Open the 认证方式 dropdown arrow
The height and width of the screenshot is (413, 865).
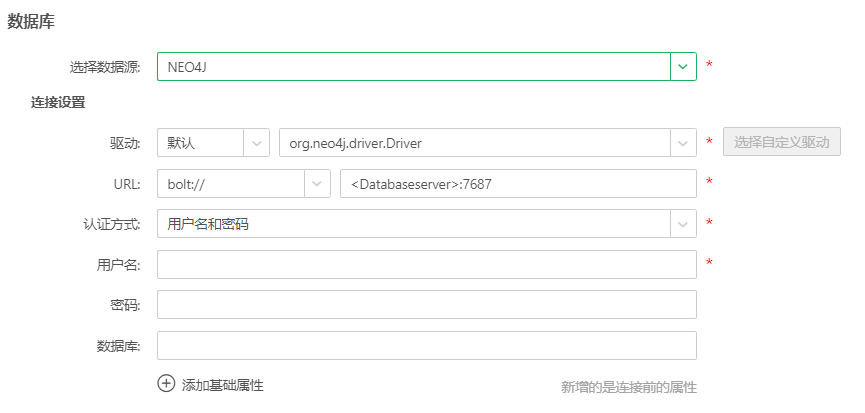tap(683, 224)
